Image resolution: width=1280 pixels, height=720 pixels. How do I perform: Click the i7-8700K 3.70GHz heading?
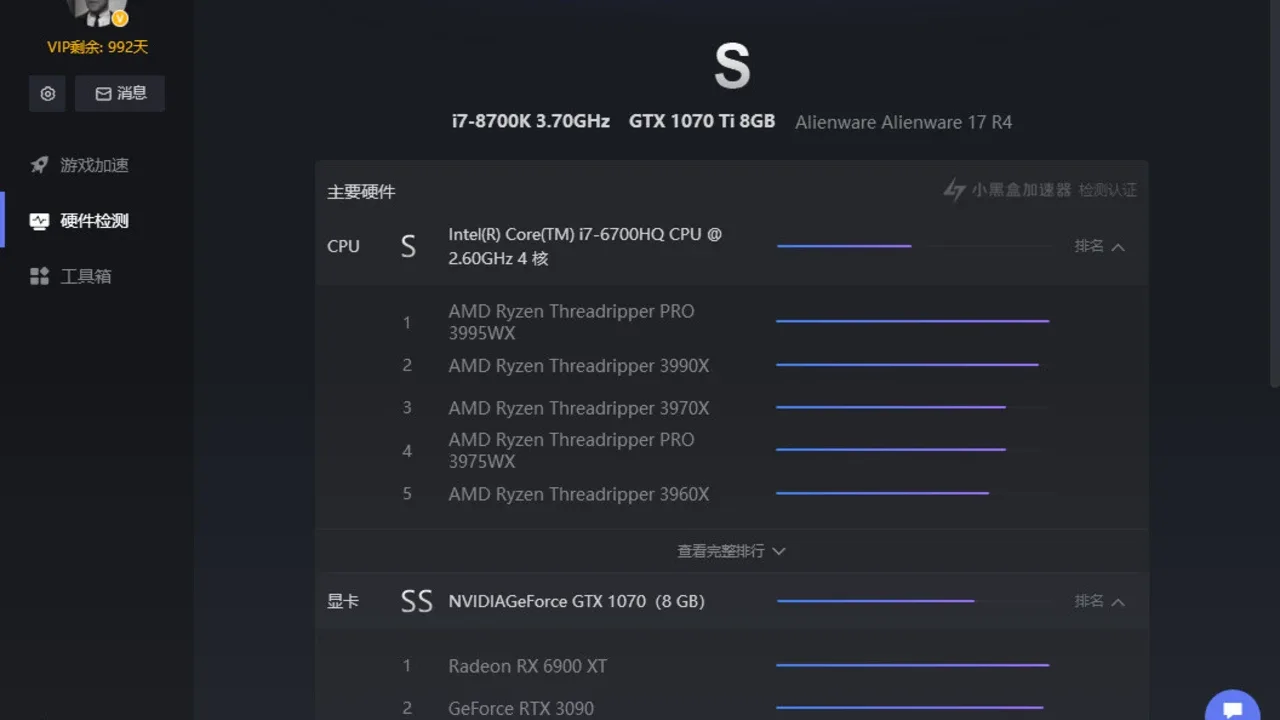pyautogui.click(x=531, y=122)
